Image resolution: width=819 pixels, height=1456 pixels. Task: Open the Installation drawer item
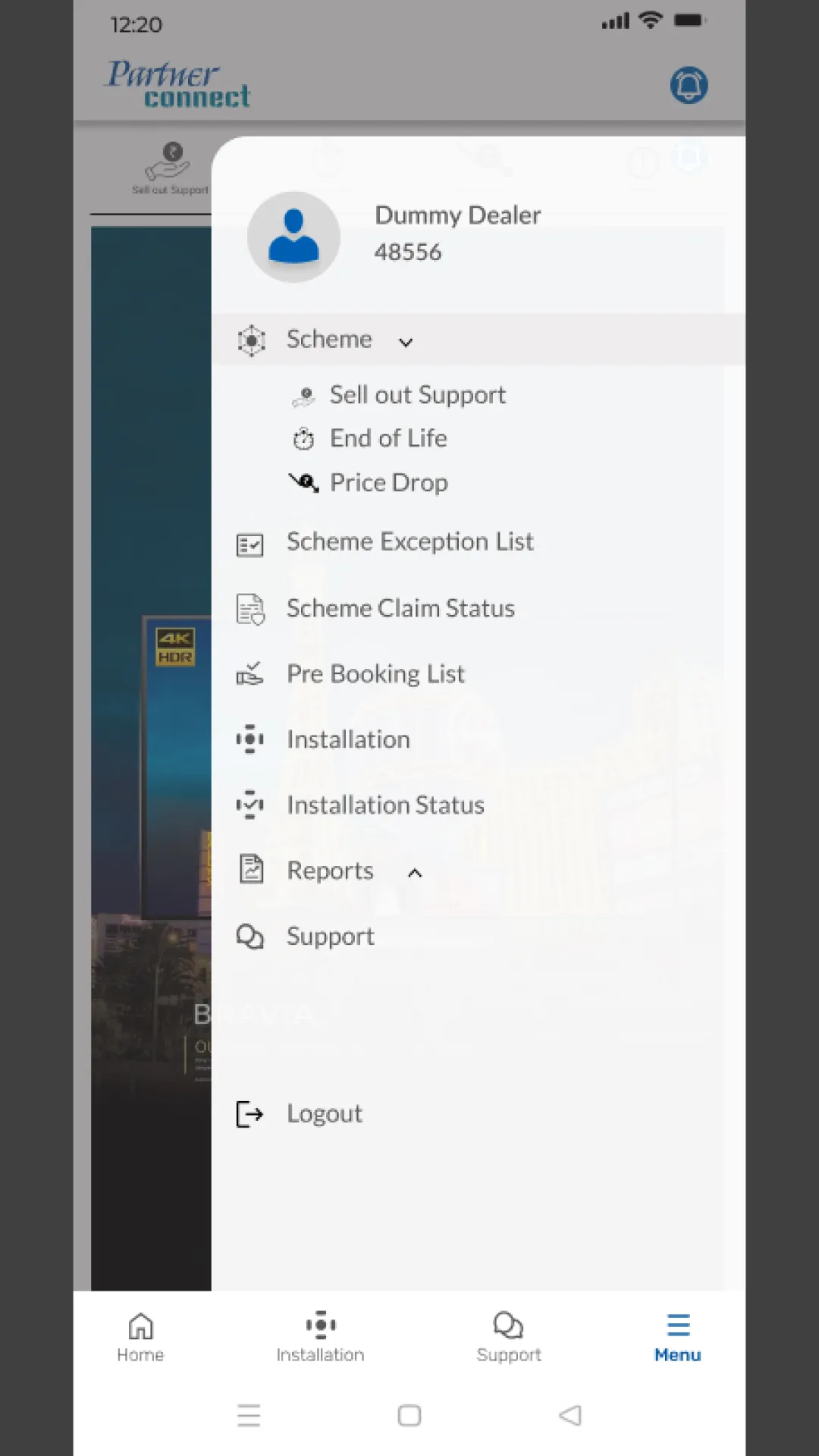pyautogui.click(x=348, y=739)
